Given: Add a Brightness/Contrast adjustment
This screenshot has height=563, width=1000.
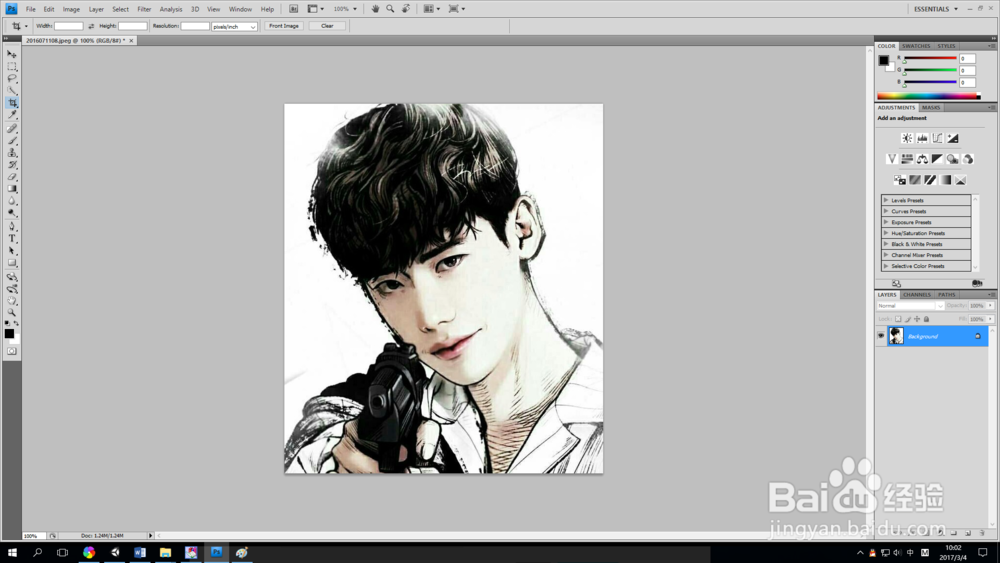Looking at the screenshot, I should point(907,138).
